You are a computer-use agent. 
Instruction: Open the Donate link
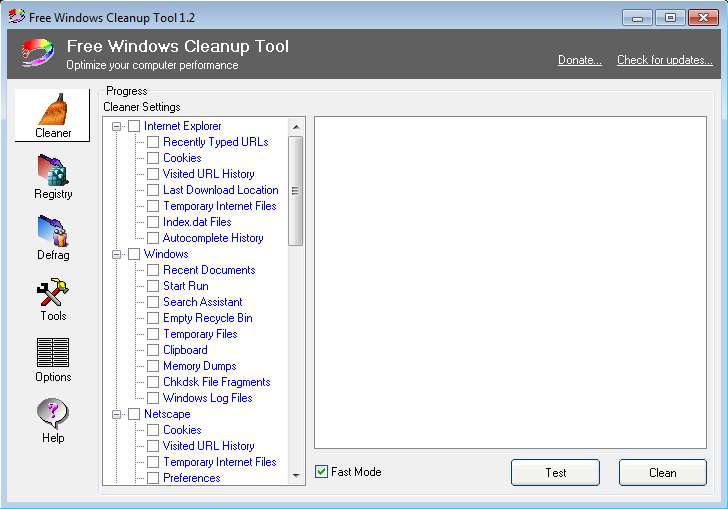(580, 60)
